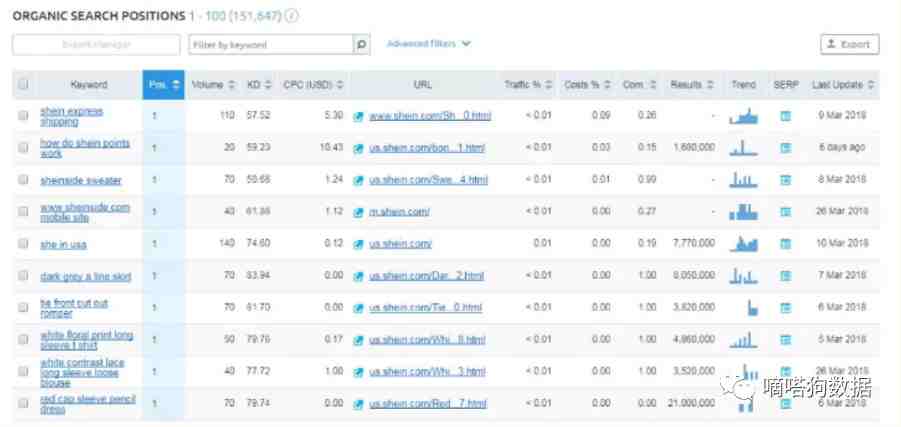Open external link icon for she in usa row

click(359, 244)
